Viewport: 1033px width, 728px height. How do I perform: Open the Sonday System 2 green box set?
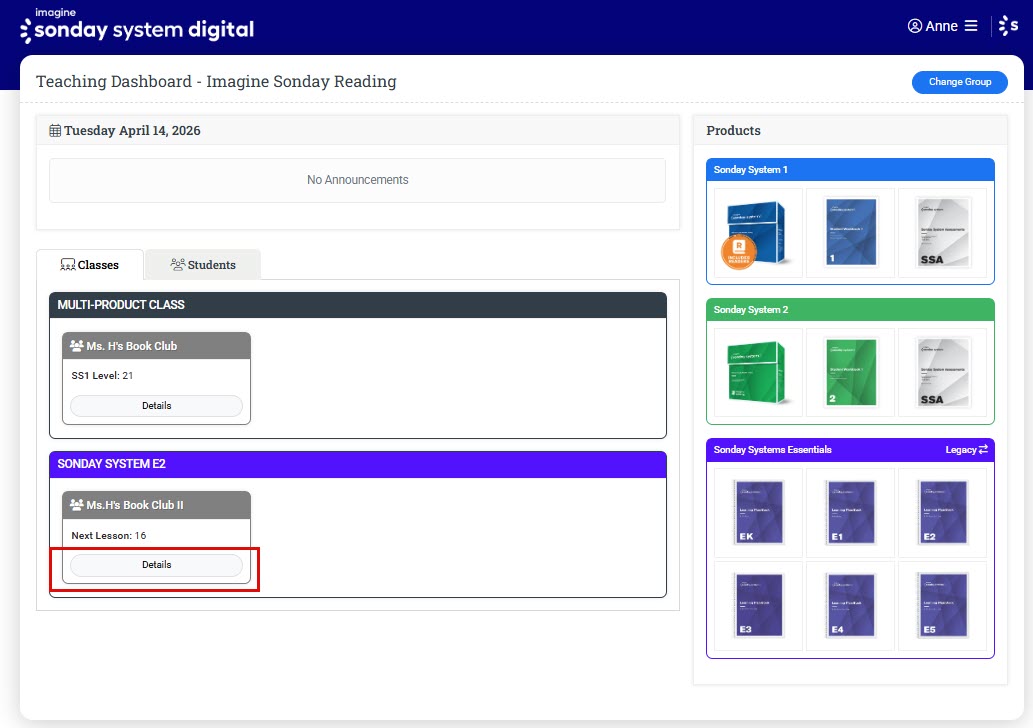758,372
